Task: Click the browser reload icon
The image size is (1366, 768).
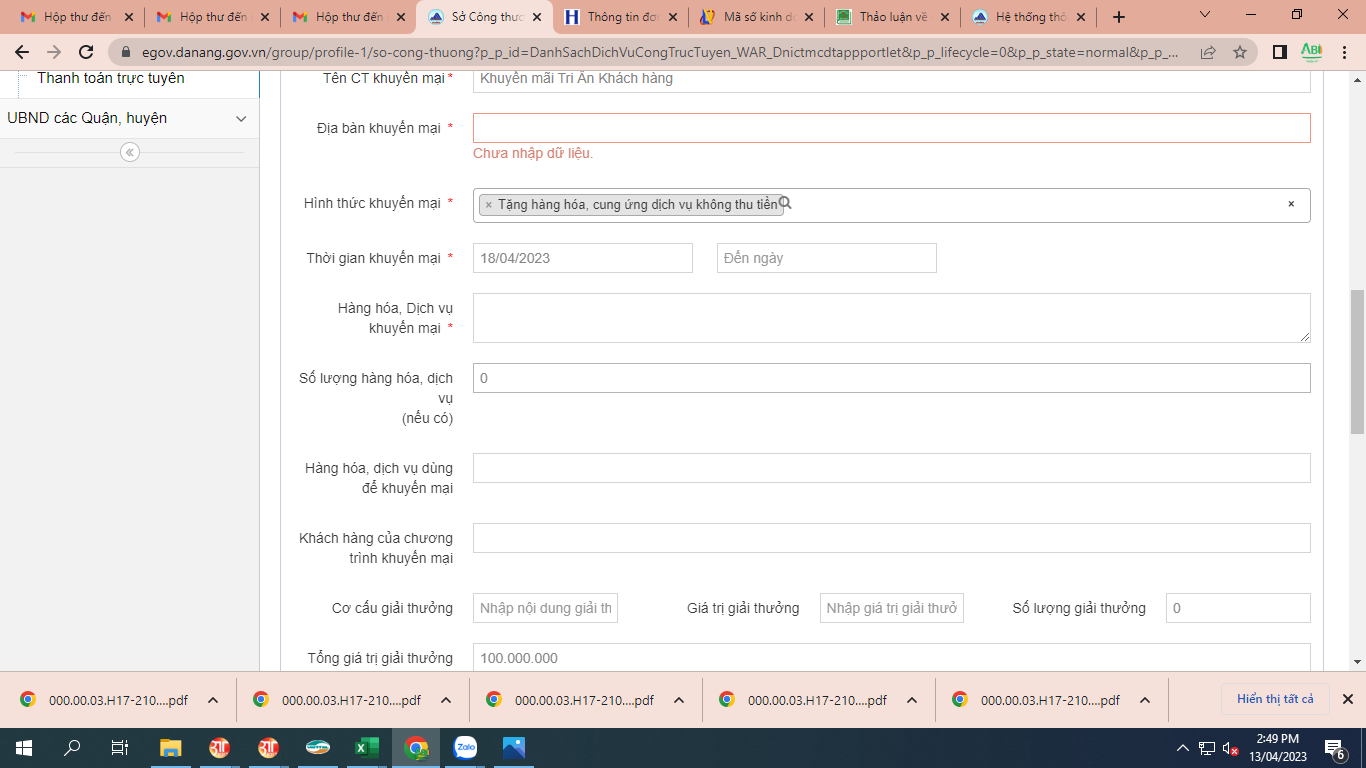Action: tap(86, 52)
